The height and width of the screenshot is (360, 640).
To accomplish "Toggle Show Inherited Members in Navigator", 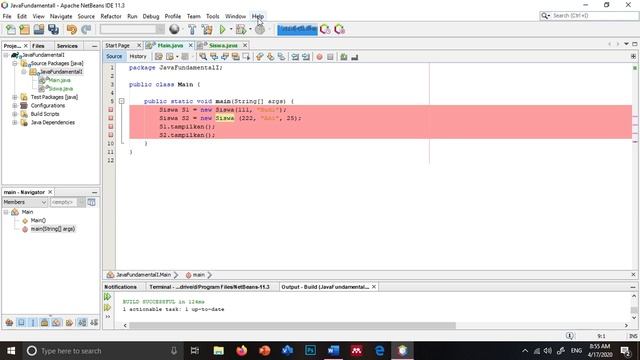I will [9, 322].
